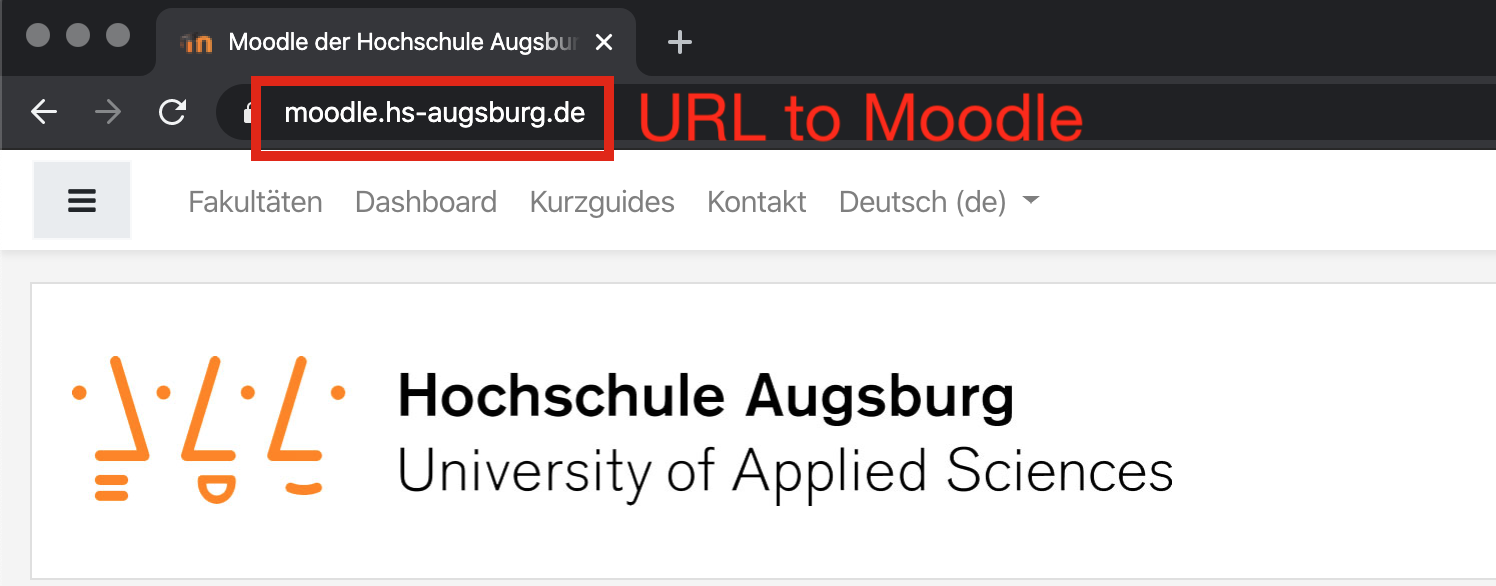Reload the page with the refresh icon
The image size is (1496, 586).
tap(172, 112)
